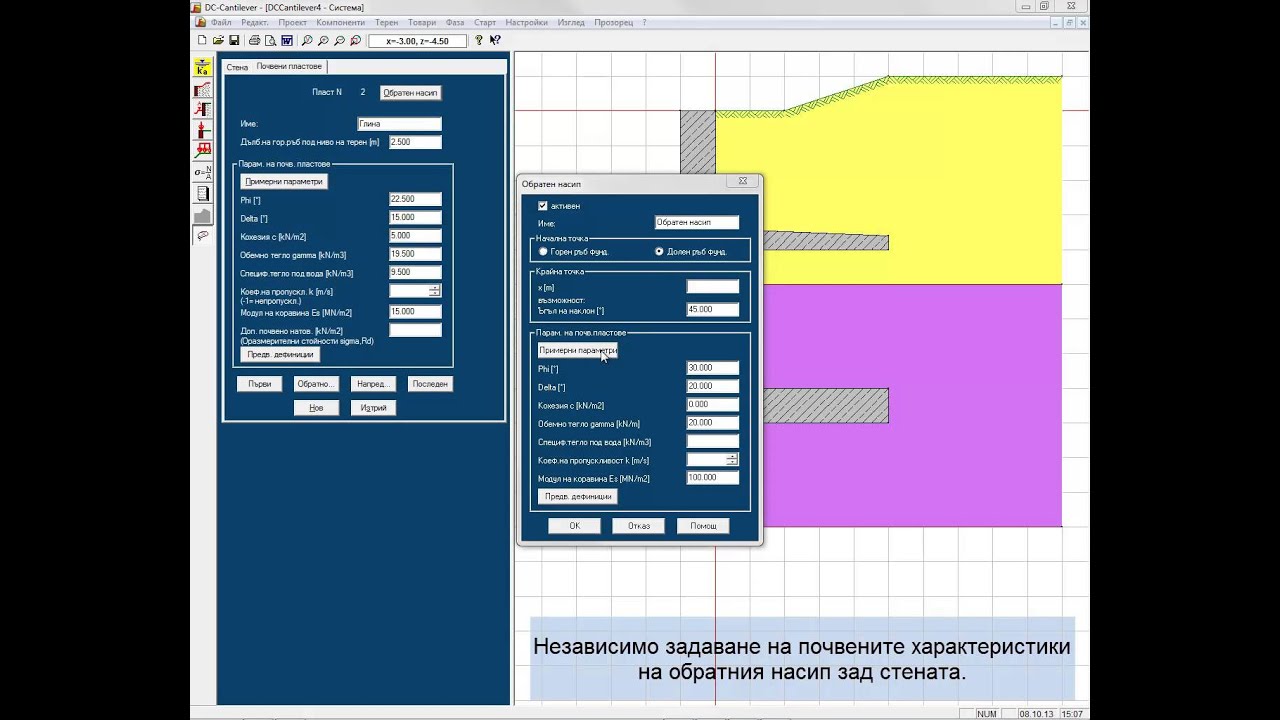Click the Save diskette toolbar icon

pyautogui.click(x=234, y=41)
